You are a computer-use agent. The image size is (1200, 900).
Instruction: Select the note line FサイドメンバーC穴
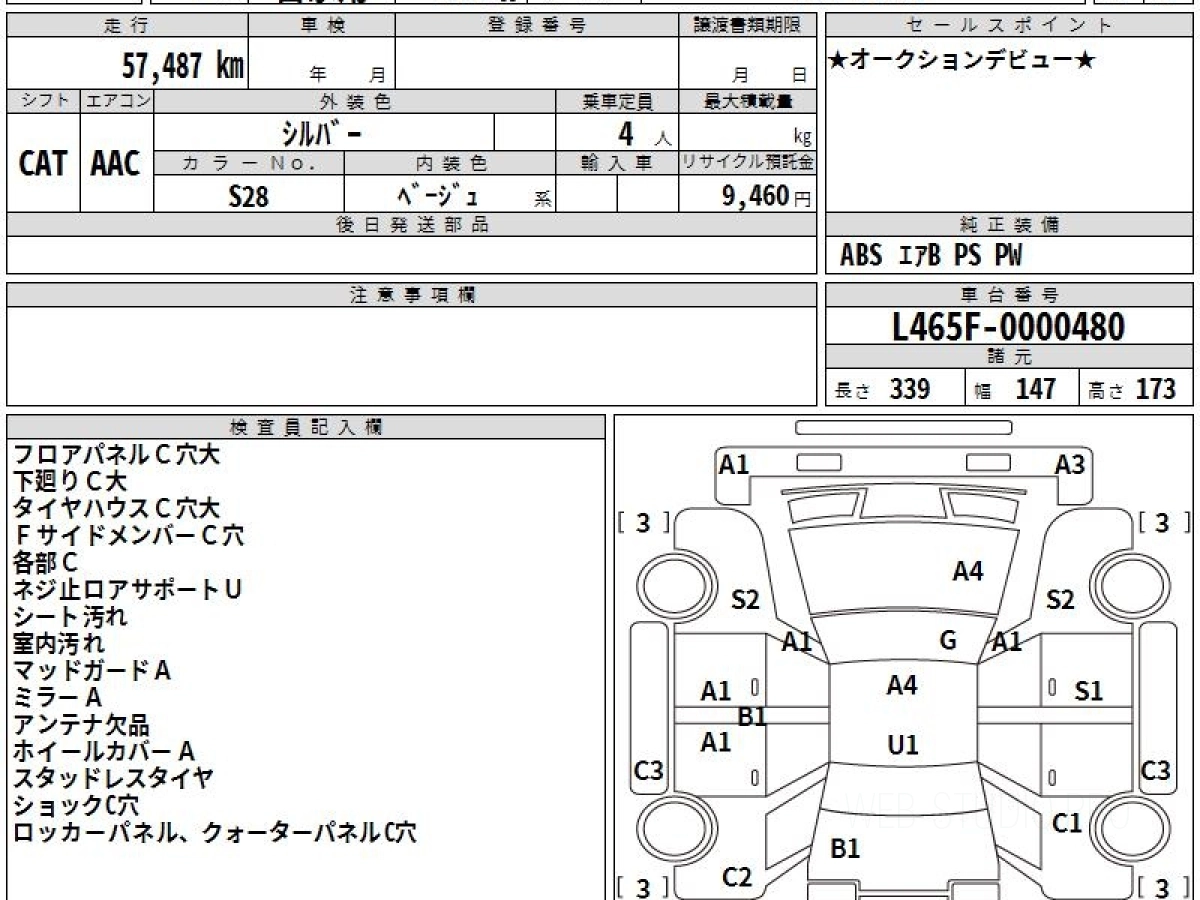click(128, 536)
